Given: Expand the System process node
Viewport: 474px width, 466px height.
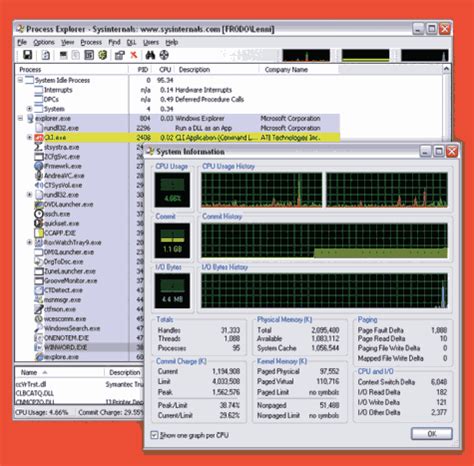Looking at the screenshot, I should coord(29,109).
